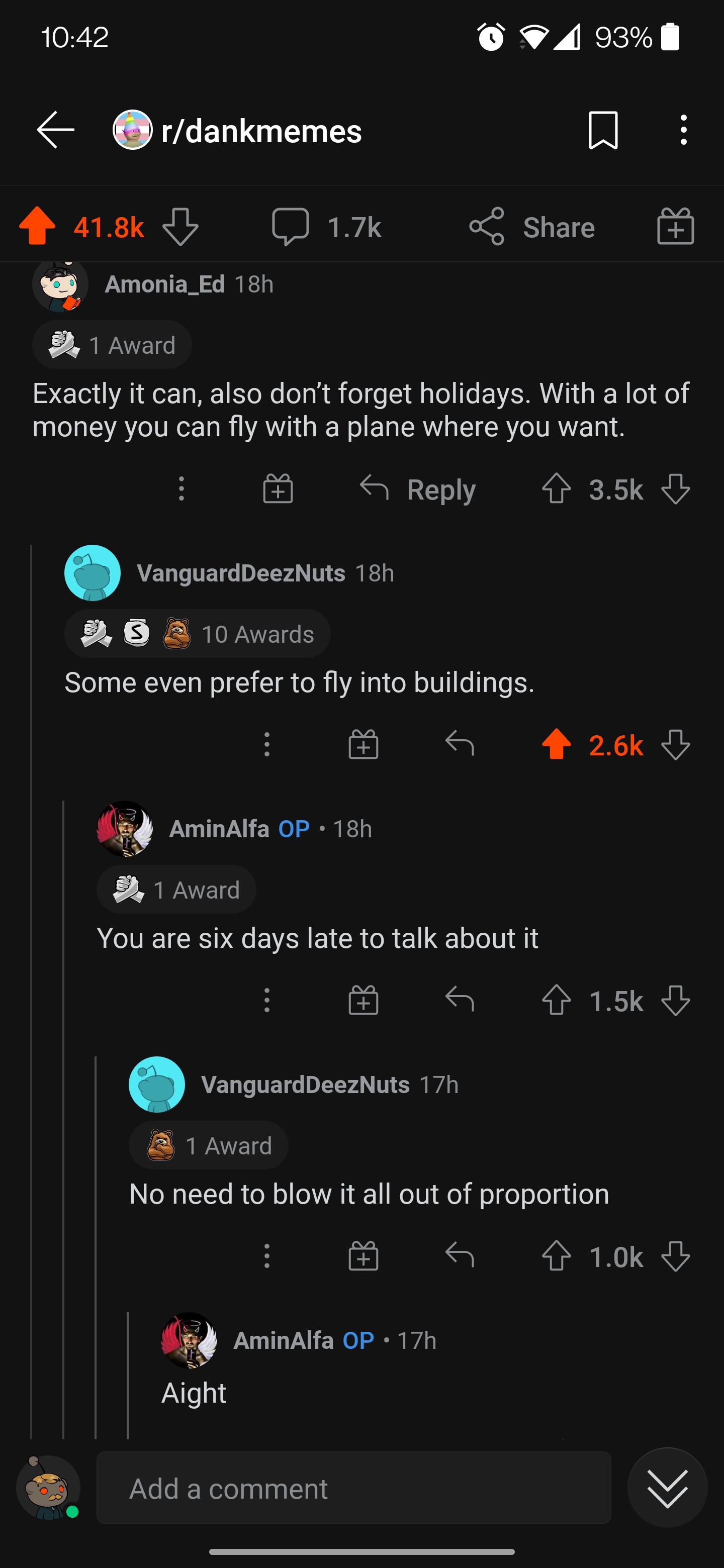
Task: Jump to next comment with chevron button
Action: [667, 1487]
